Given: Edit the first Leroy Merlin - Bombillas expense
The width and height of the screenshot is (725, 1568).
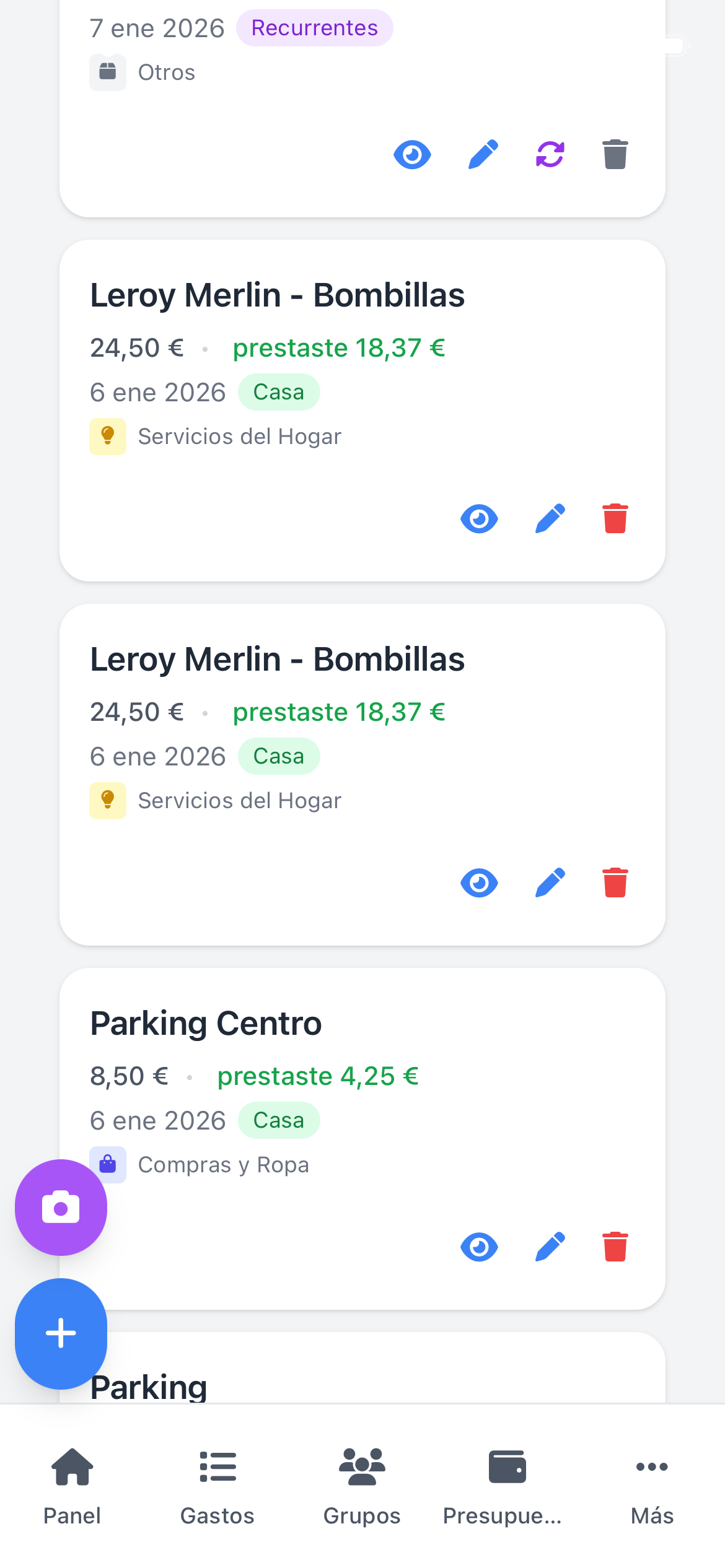Looking at the screenshot, I should (x=550, y=518).
